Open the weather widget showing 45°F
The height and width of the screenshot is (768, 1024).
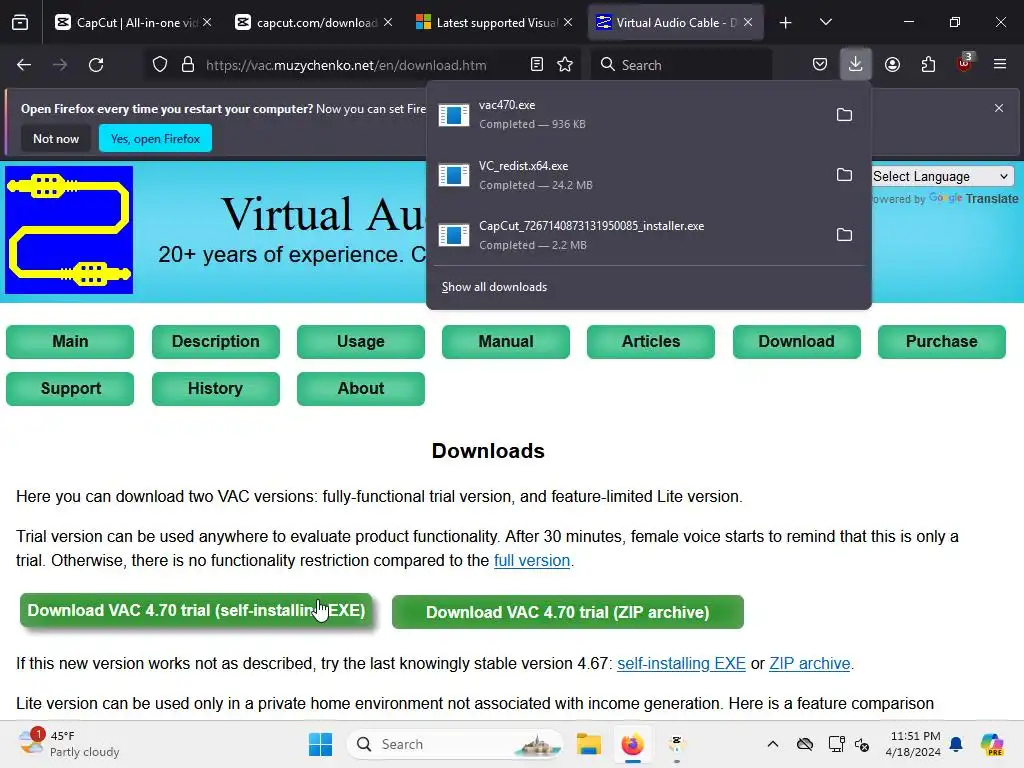(x=69, y=744)
